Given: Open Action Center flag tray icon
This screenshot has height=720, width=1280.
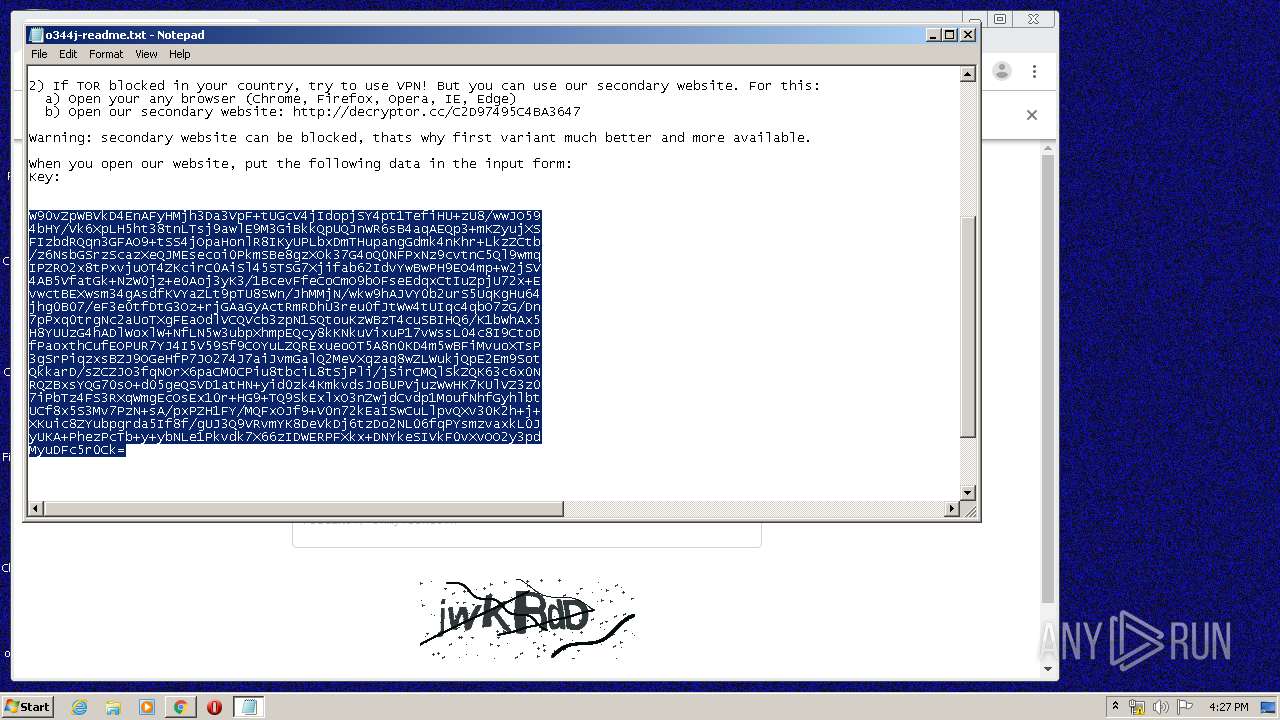Looking at the screenshot, I should click(1185, 707).
